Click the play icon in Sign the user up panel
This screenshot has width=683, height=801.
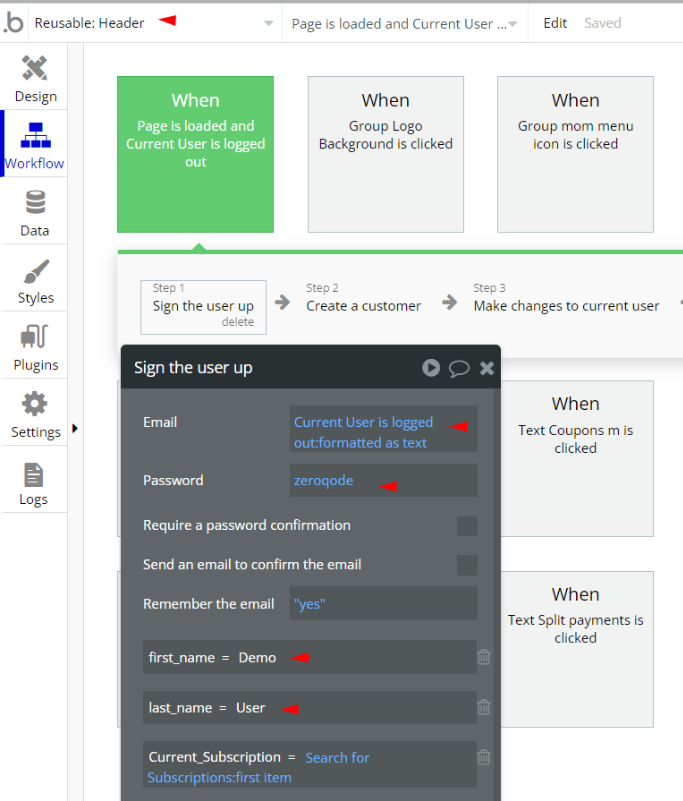(x=431, y=368)
